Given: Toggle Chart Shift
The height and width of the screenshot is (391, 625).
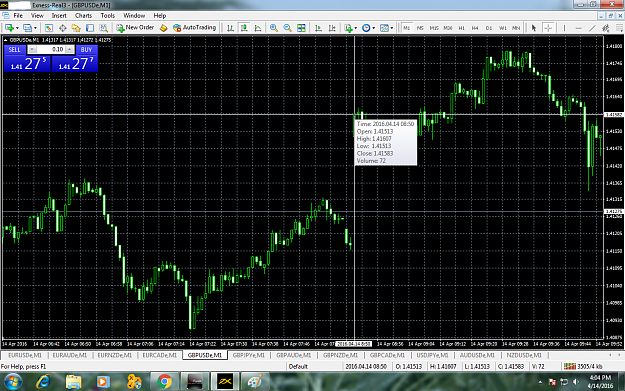Looking at the screenshot, I should [332, 28].
